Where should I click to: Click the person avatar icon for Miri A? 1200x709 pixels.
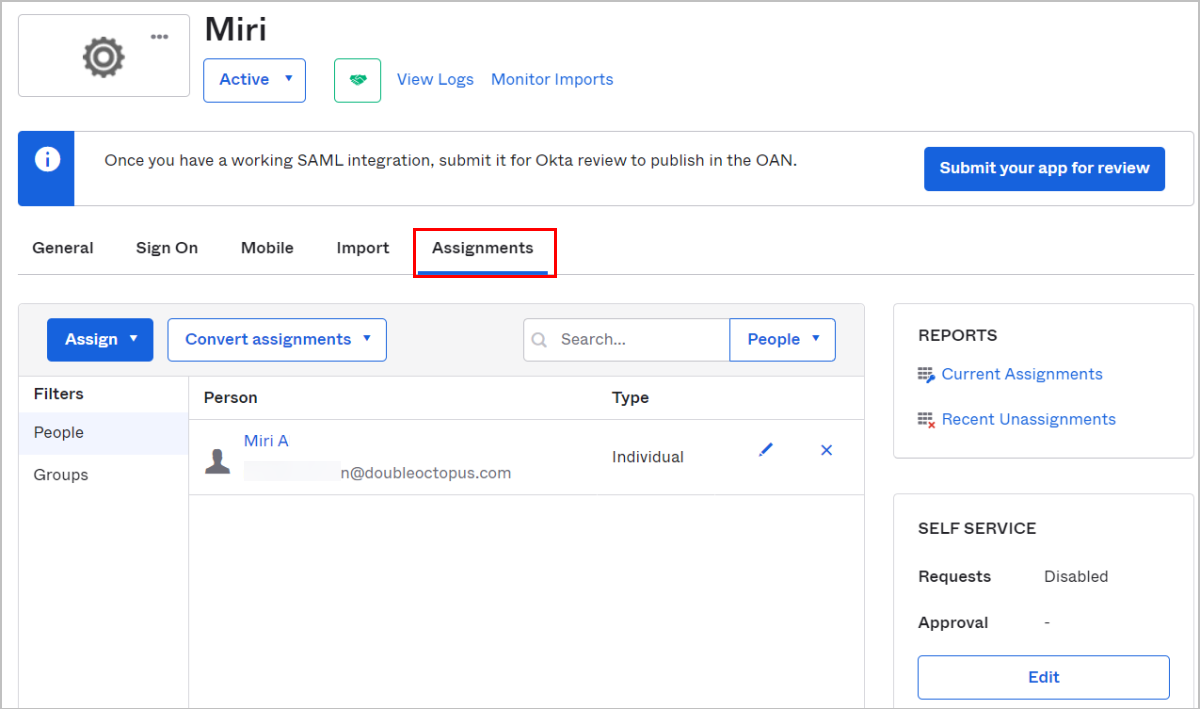(x=217, y=461)
